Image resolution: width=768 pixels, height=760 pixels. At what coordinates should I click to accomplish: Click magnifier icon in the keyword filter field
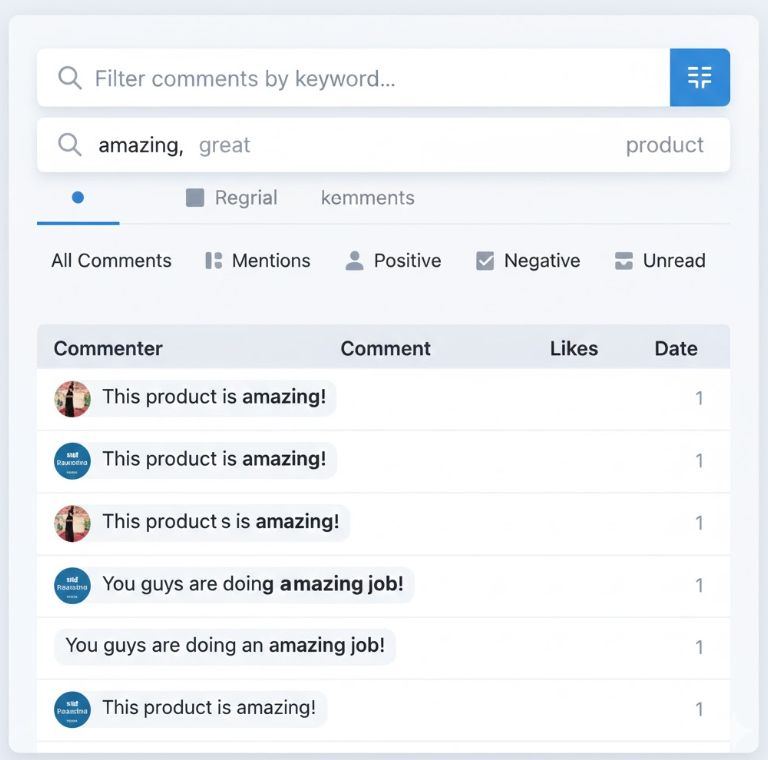pos(70,78)
